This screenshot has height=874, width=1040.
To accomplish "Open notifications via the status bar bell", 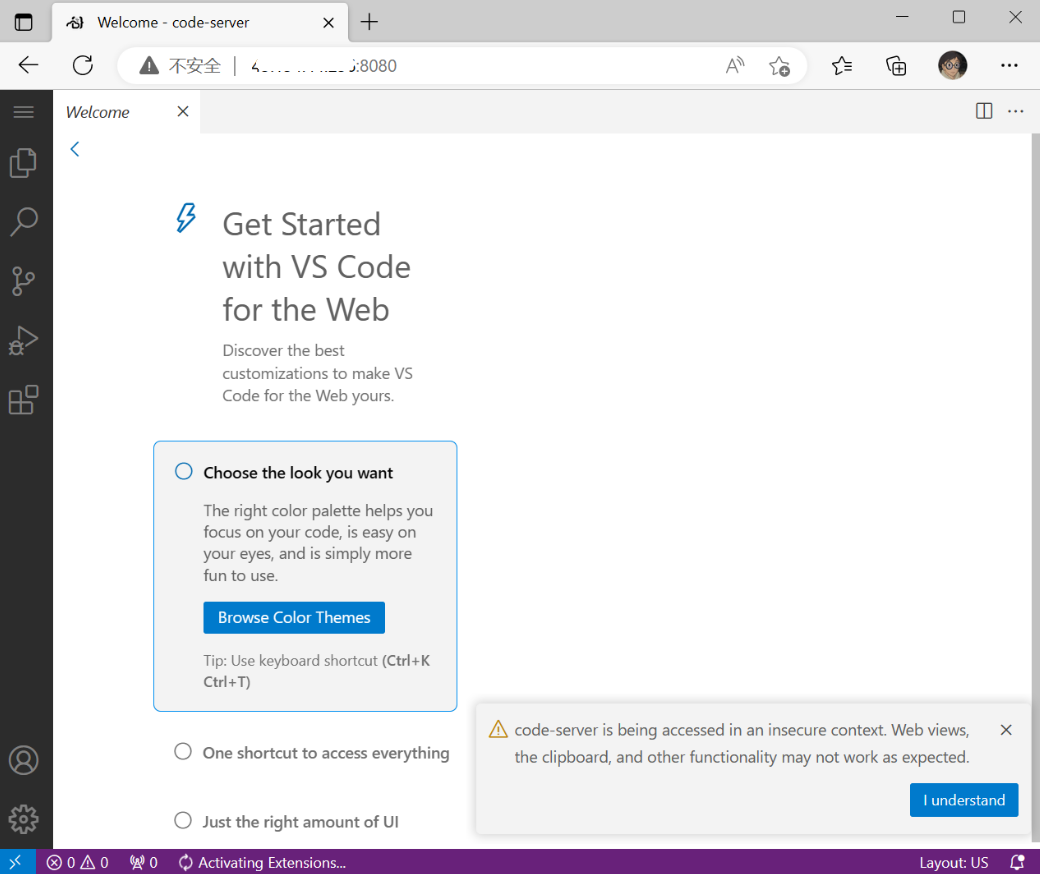I will click(1017, 862).
